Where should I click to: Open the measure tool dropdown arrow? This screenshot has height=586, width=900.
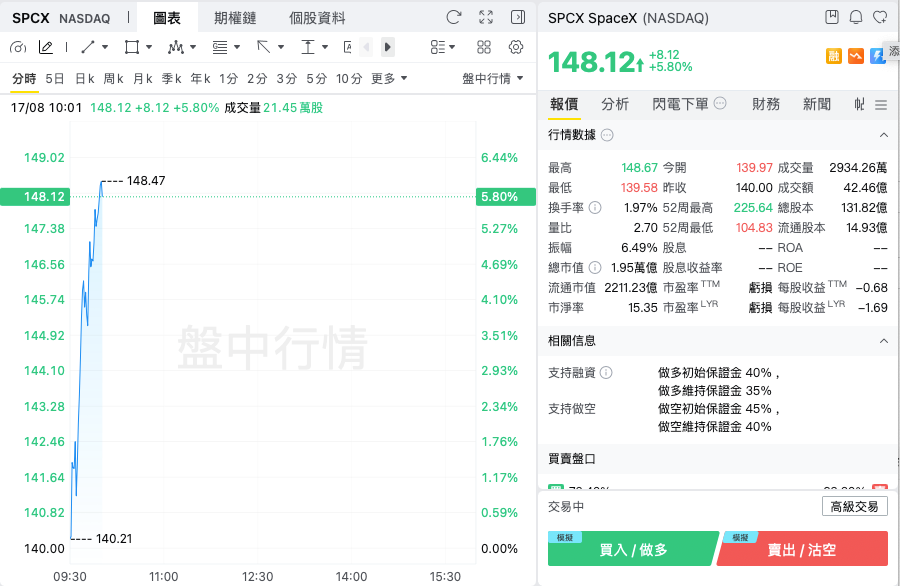(x=325, y=47)
